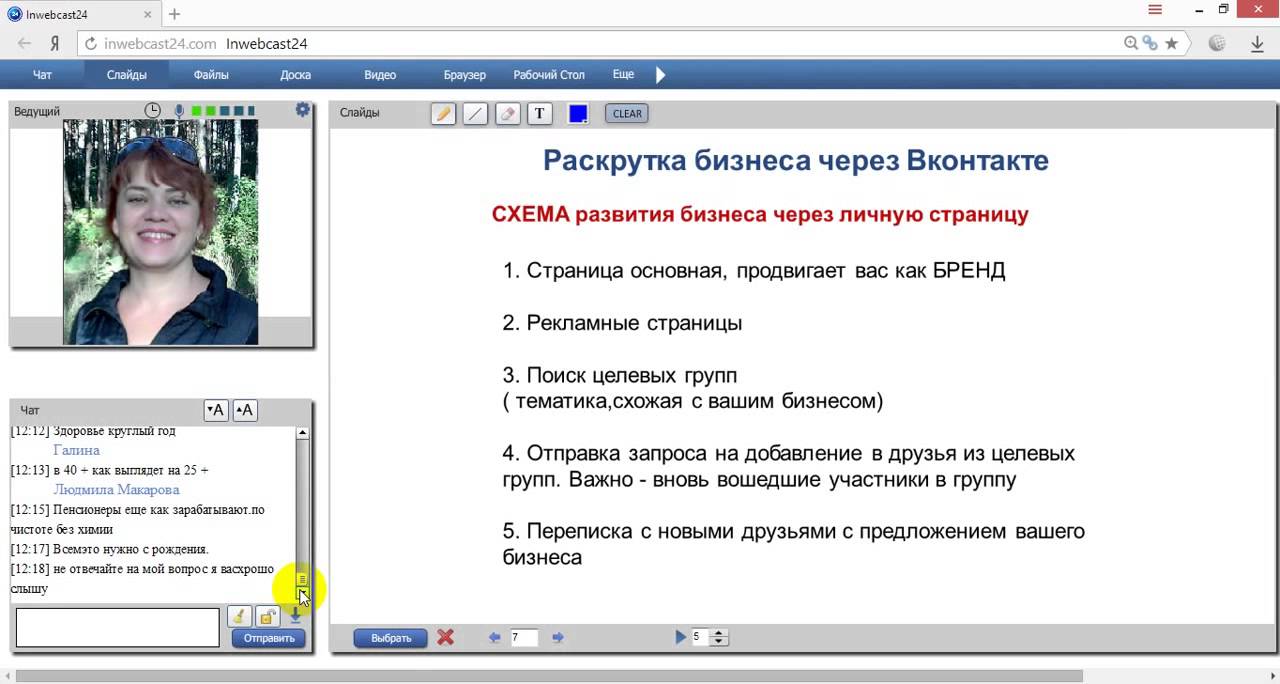Go to next slide arrow
This screenshot has width=1280, height=684.
coord(558,637)
